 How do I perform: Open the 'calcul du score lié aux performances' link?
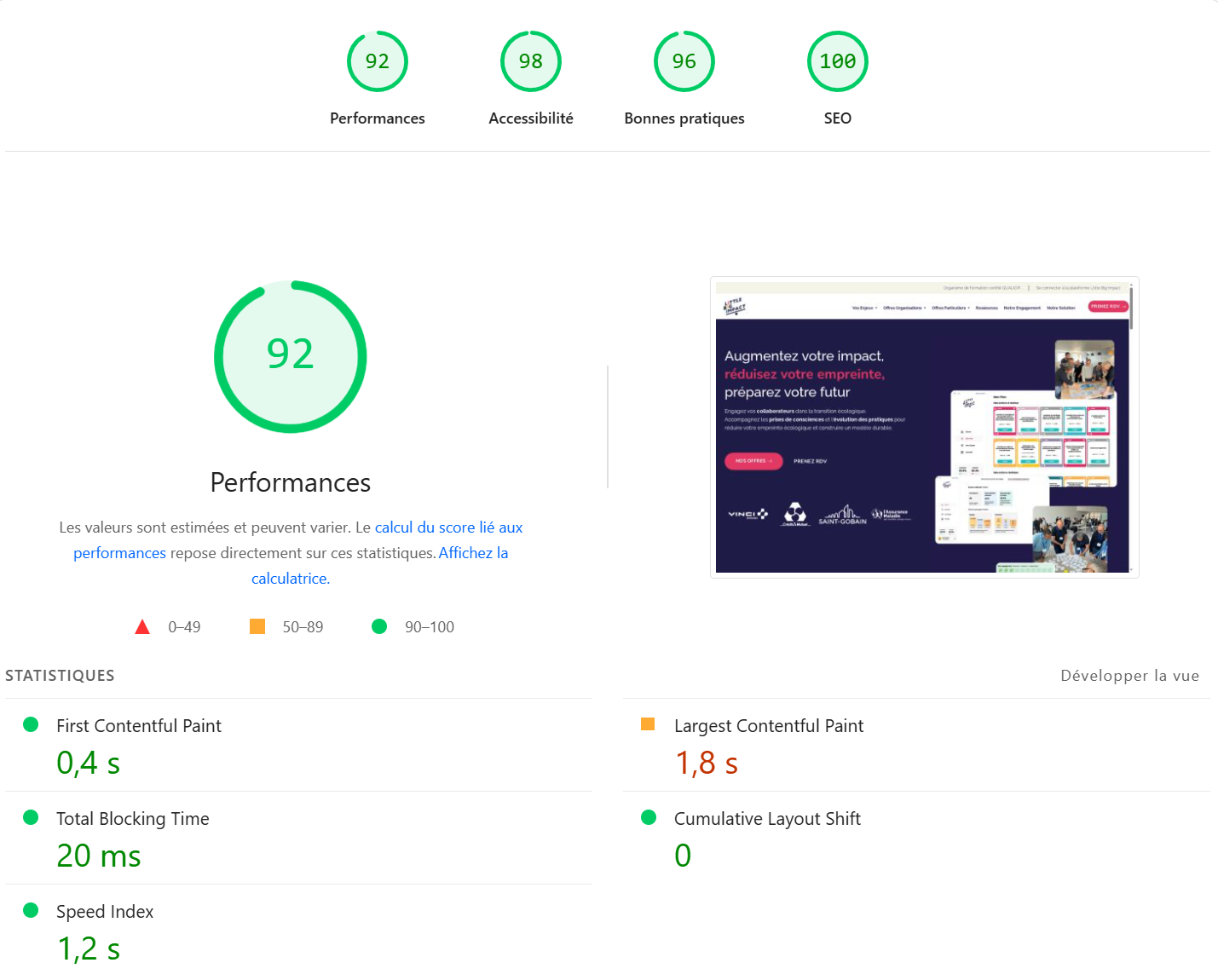448,527
